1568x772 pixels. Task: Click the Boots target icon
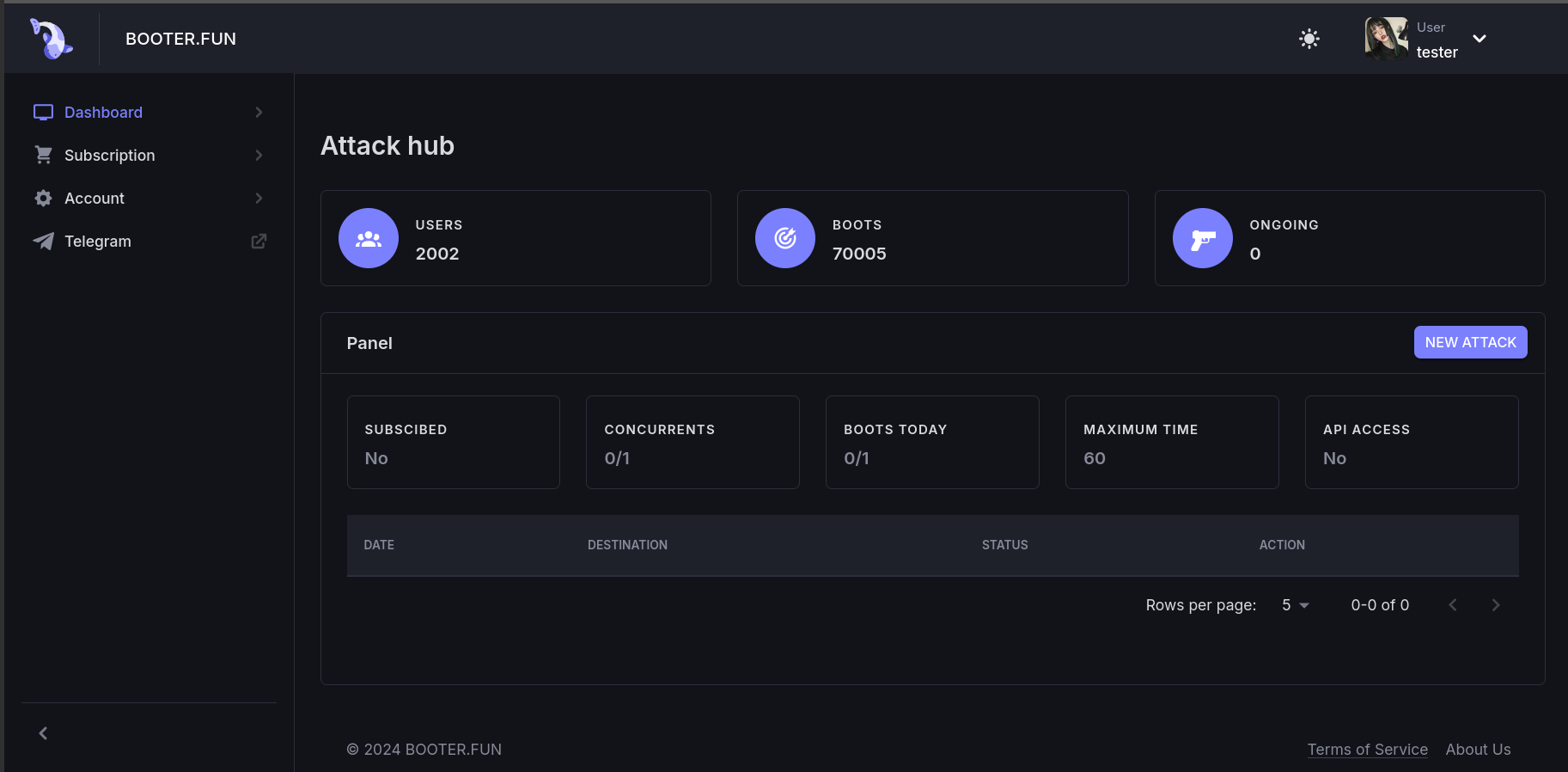click(x=785, y=238)
